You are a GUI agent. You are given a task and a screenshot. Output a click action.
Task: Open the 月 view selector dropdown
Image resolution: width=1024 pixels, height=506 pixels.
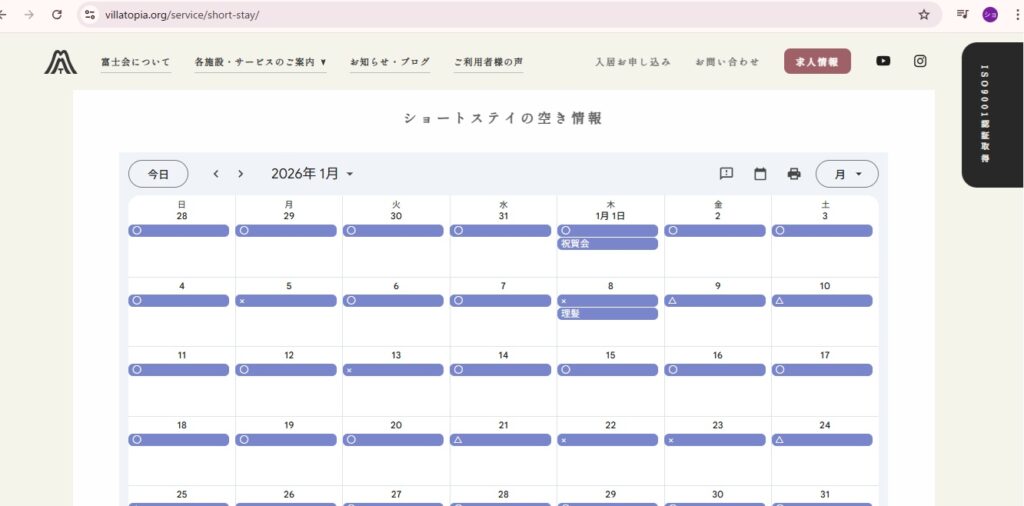coord(847,174)
